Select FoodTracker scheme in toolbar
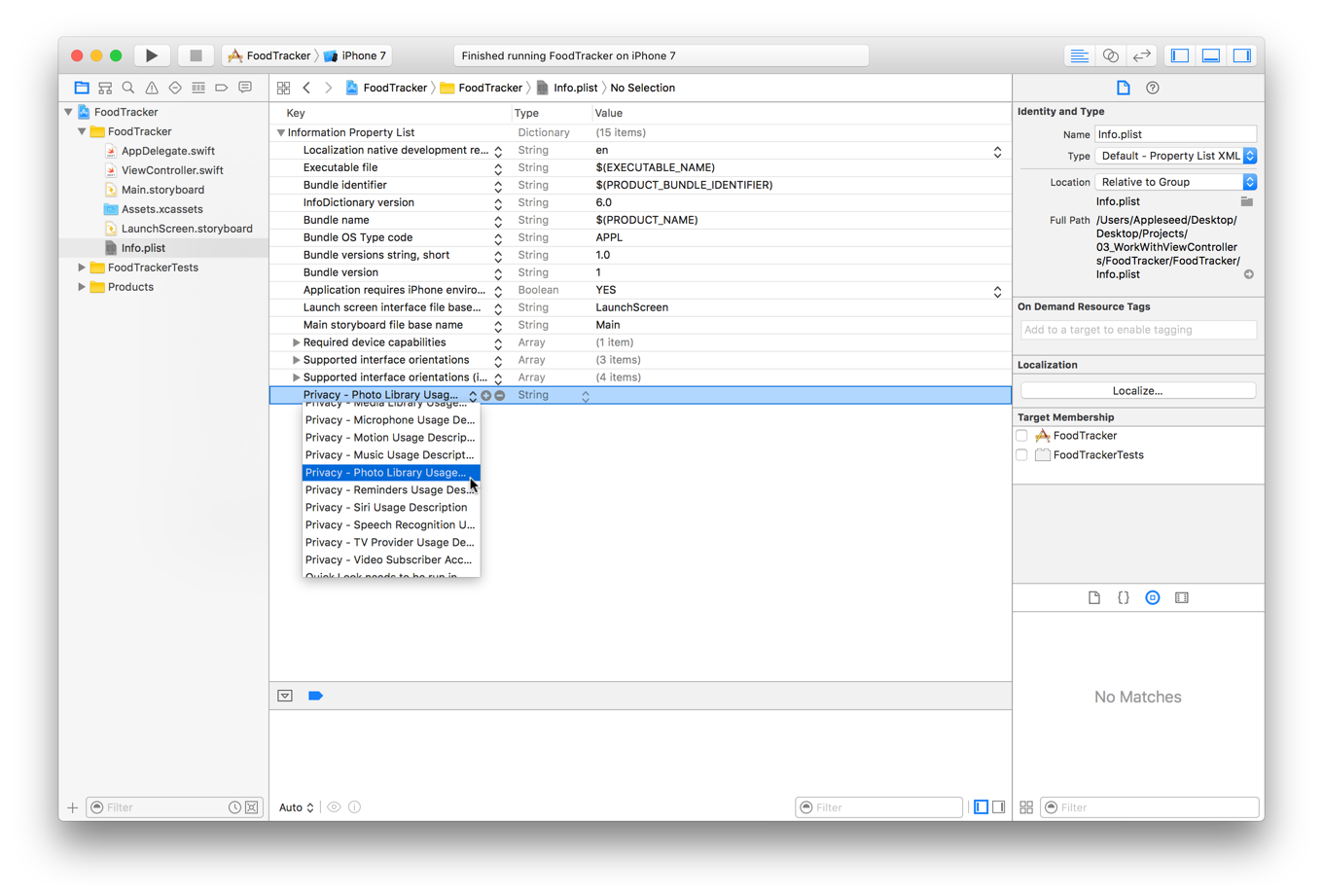 pyautogui.click(x=269, y=55)
